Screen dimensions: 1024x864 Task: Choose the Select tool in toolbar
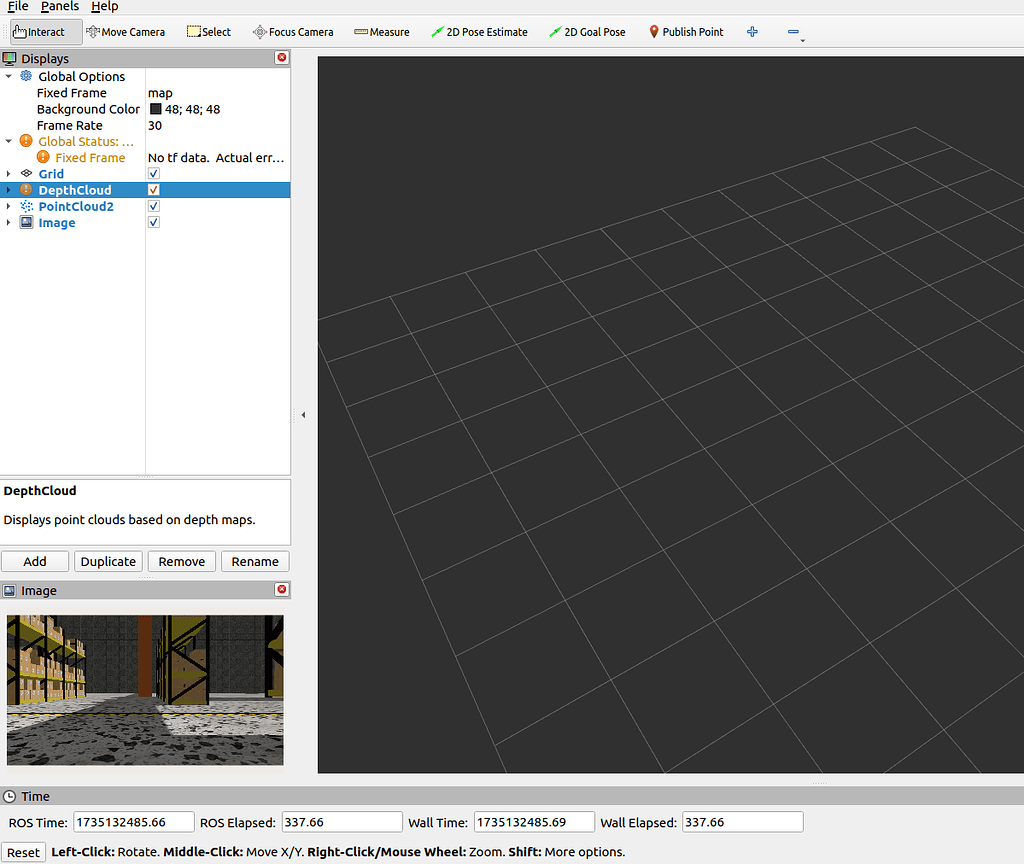(208, 31)
